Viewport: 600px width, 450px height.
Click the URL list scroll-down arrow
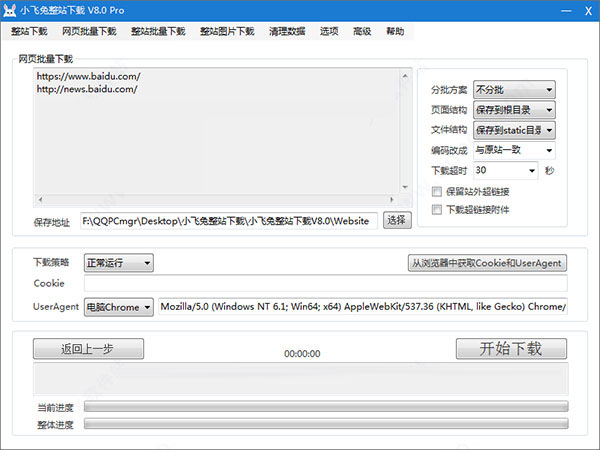click(405, 187)
